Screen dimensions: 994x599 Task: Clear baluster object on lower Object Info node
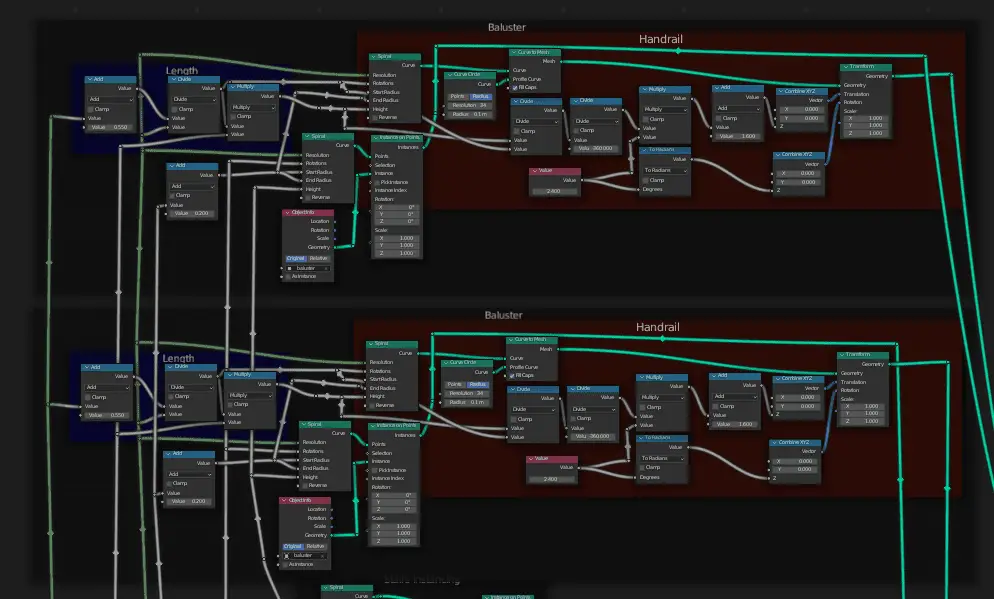point(323,555)
